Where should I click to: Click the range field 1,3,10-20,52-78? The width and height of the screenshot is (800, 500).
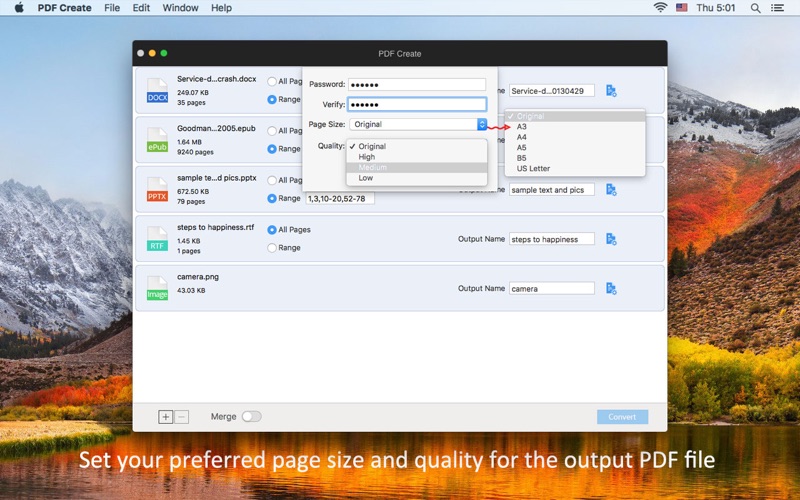340,198
